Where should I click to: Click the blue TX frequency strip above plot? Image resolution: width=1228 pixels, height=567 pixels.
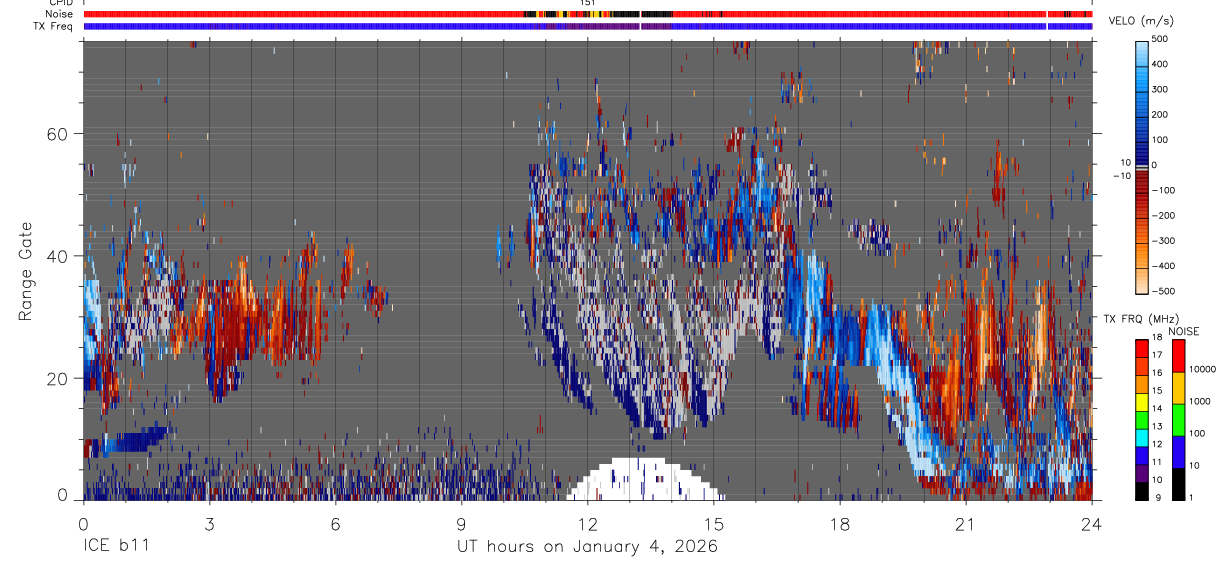click(588, 27)
